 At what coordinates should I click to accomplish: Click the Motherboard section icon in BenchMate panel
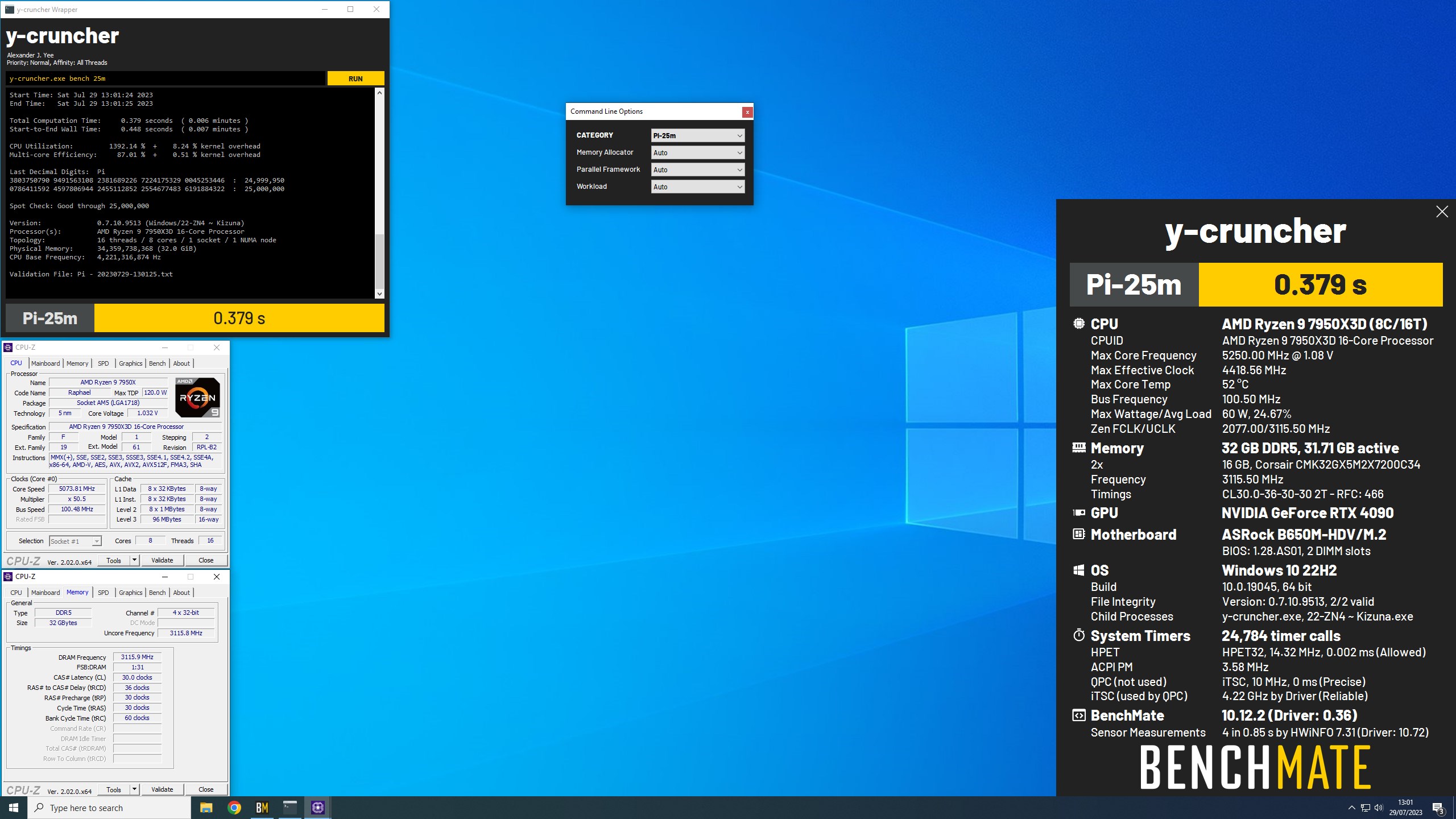coord(1079,534)
